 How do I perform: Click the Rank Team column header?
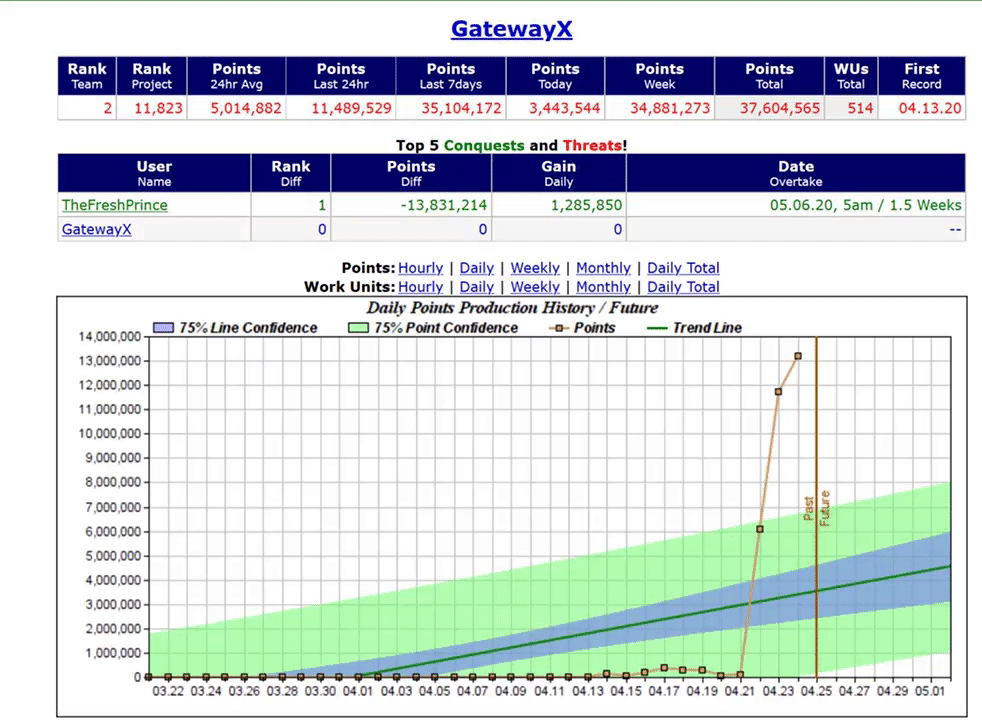click(87, 76)
